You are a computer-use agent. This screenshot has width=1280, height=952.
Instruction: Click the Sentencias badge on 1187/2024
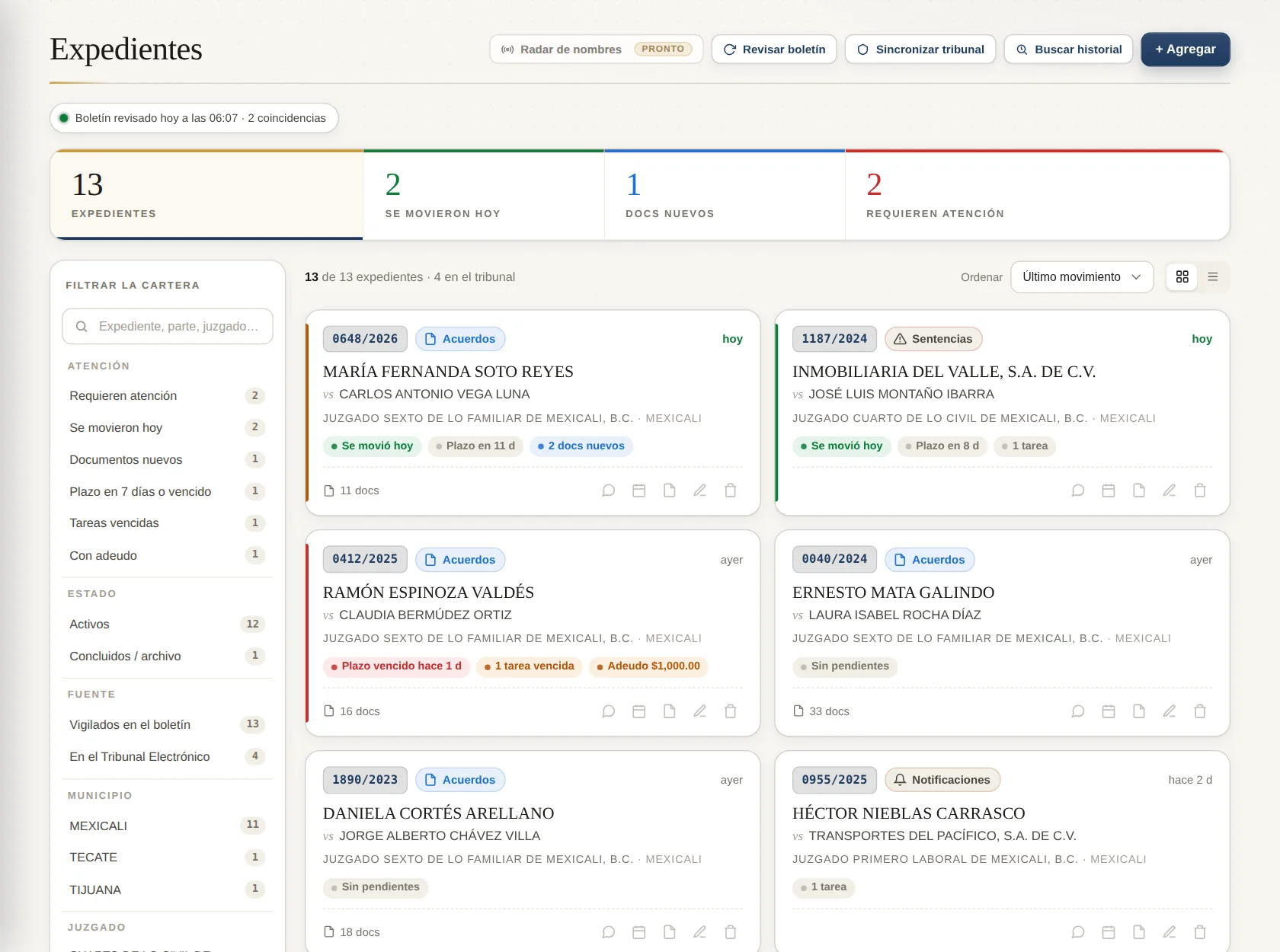click(x=933, y=339)
